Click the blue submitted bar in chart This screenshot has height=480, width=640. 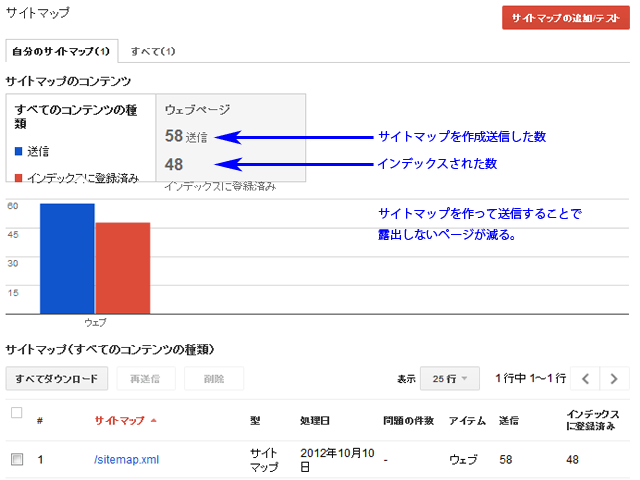pyautogui.click(x=67, y=259)
